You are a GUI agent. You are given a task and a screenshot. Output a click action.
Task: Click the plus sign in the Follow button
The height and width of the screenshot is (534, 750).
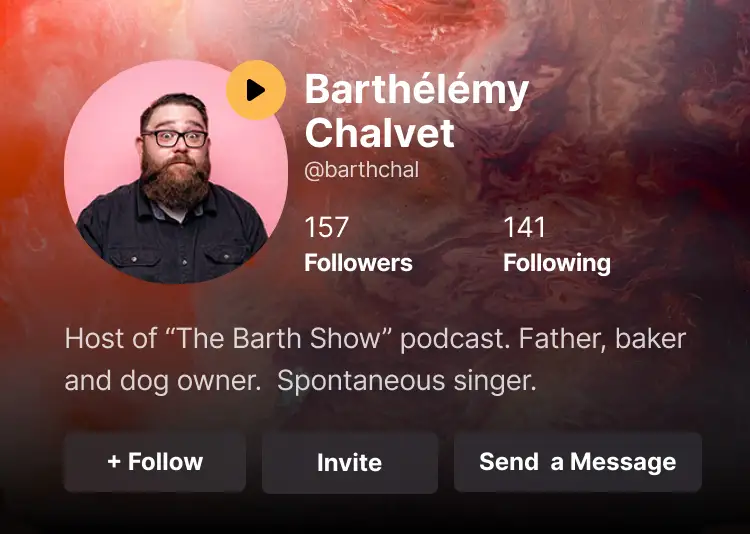point(114,462)
